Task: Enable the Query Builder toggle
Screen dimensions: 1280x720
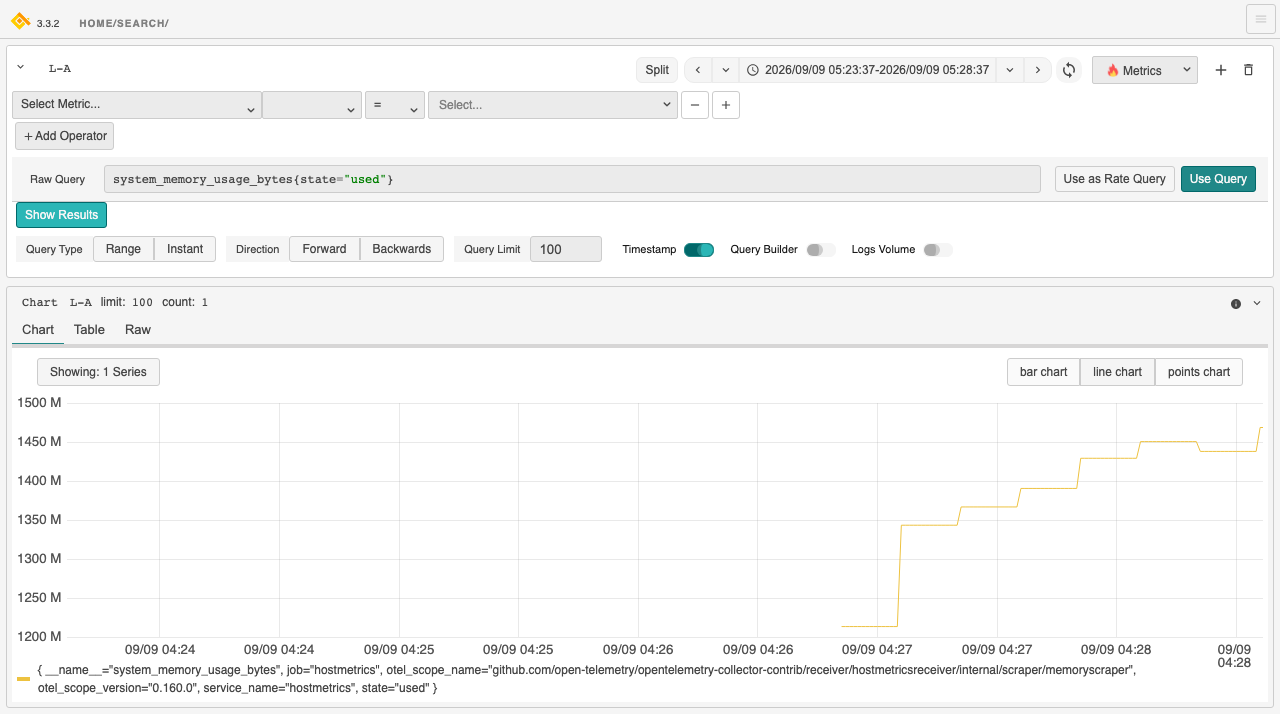Action: point(821,250)
